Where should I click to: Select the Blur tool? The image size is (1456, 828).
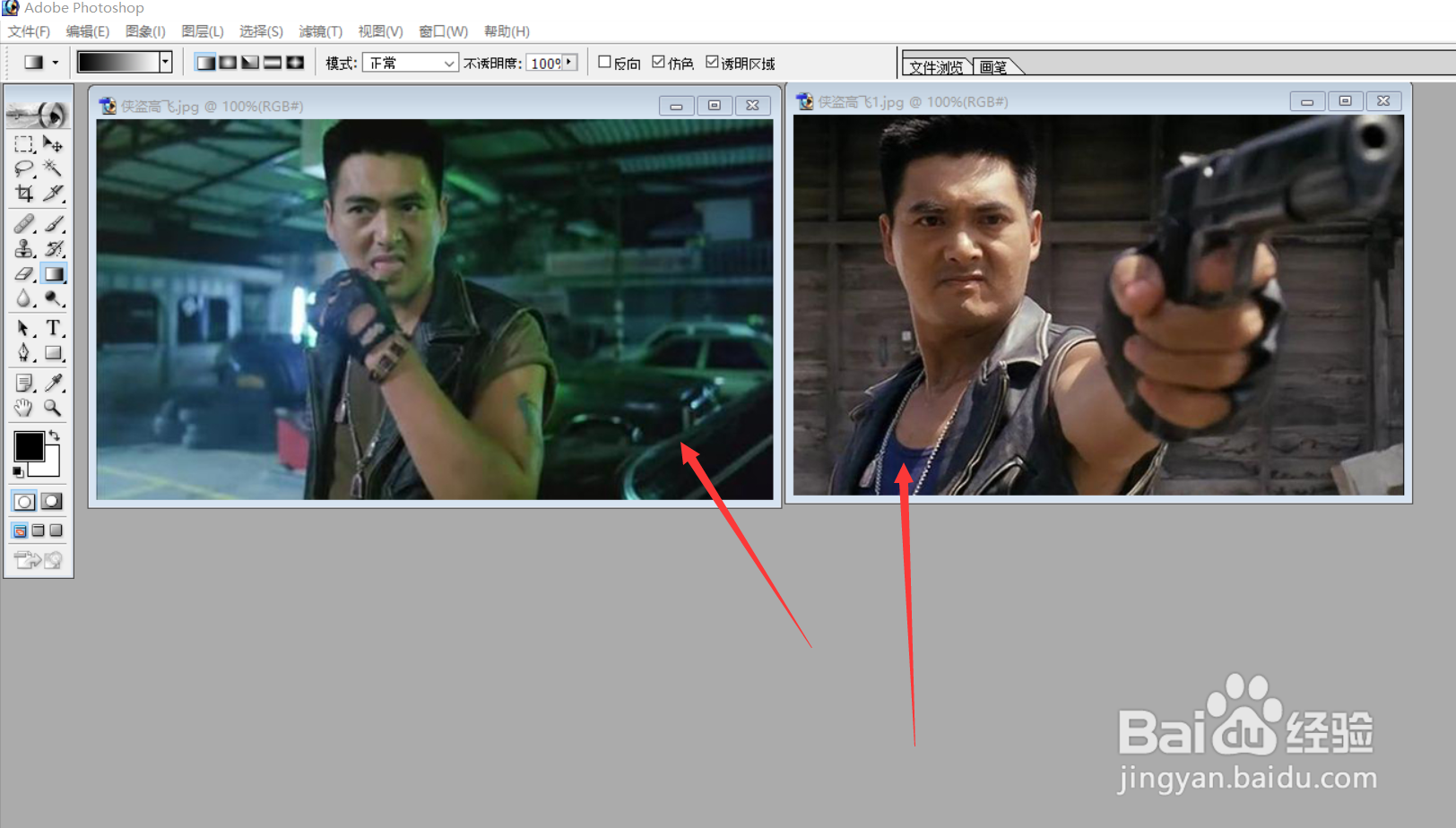click(24, 298)
